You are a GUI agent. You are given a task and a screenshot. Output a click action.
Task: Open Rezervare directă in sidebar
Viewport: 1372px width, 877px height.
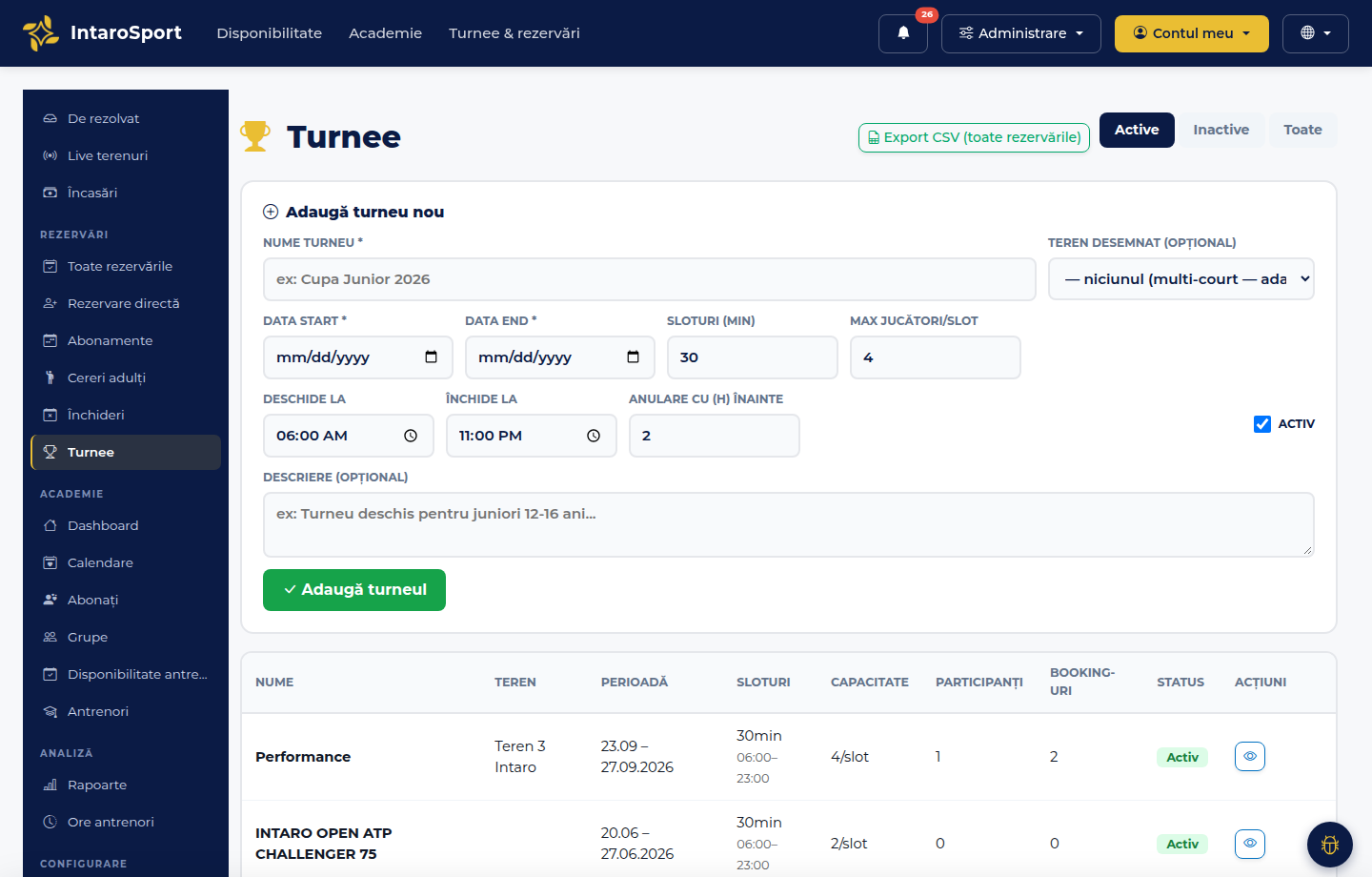[126, 303]
